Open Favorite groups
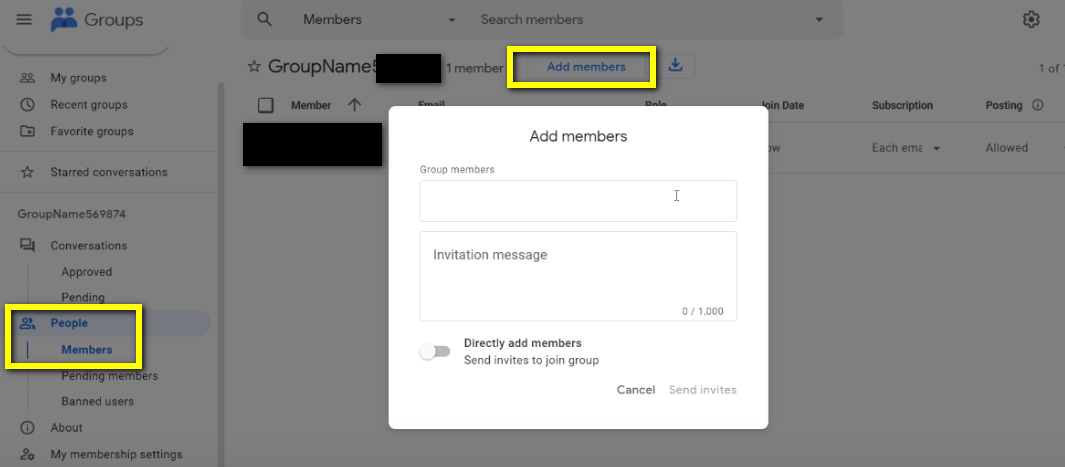 92,131
